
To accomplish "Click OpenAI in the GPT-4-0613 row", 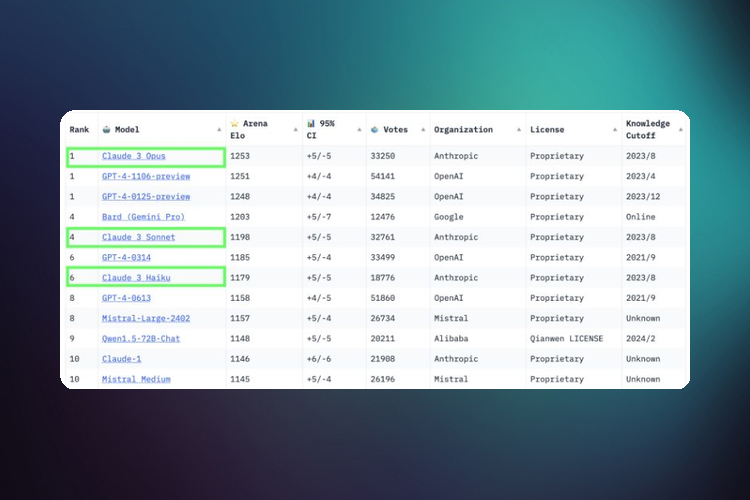I will pos(449,298).
